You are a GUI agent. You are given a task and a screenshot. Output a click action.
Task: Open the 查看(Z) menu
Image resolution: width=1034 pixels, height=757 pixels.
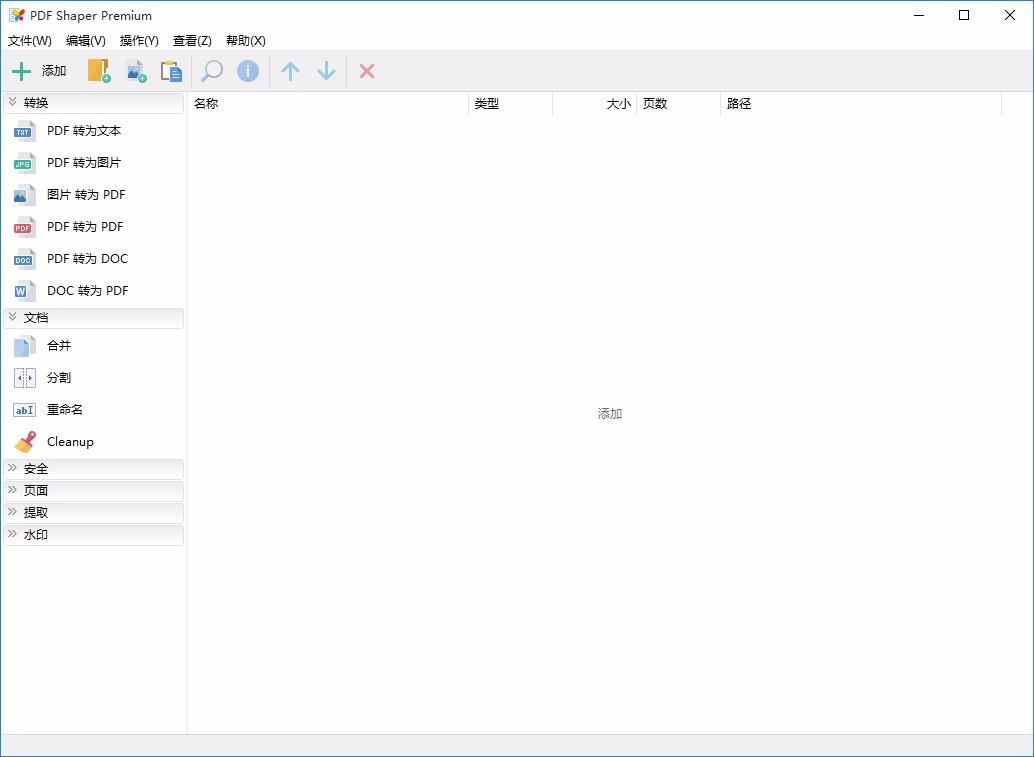click(192, 41)
